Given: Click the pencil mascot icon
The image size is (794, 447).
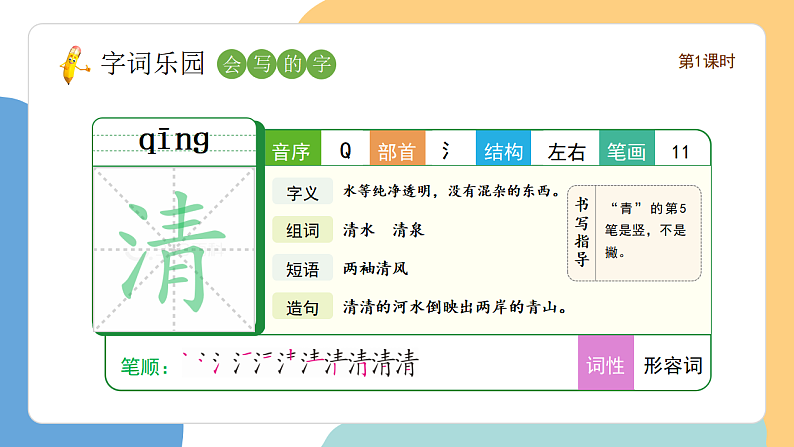Looking at the screenshot, I should pyautogui.click(x=73, y=63).
